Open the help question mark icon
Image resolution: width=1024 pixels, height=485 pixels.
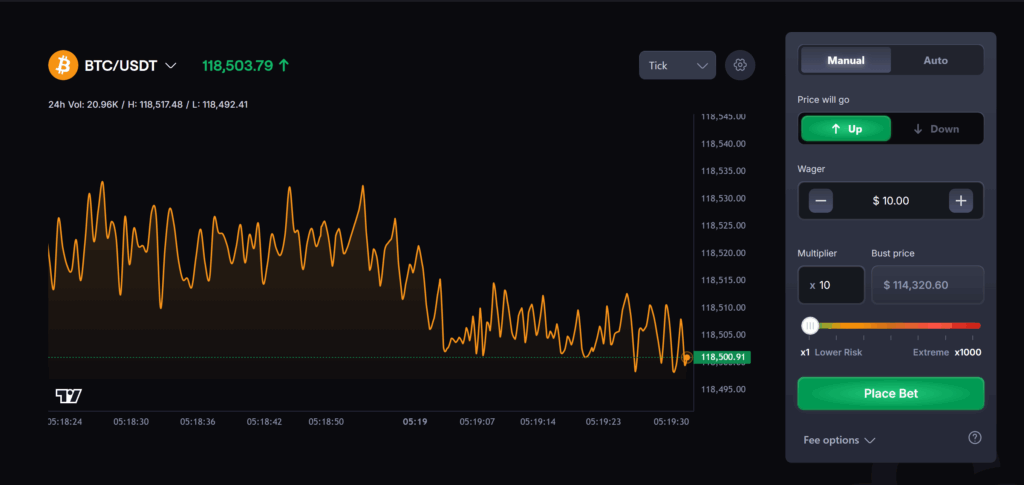[974, 438]
